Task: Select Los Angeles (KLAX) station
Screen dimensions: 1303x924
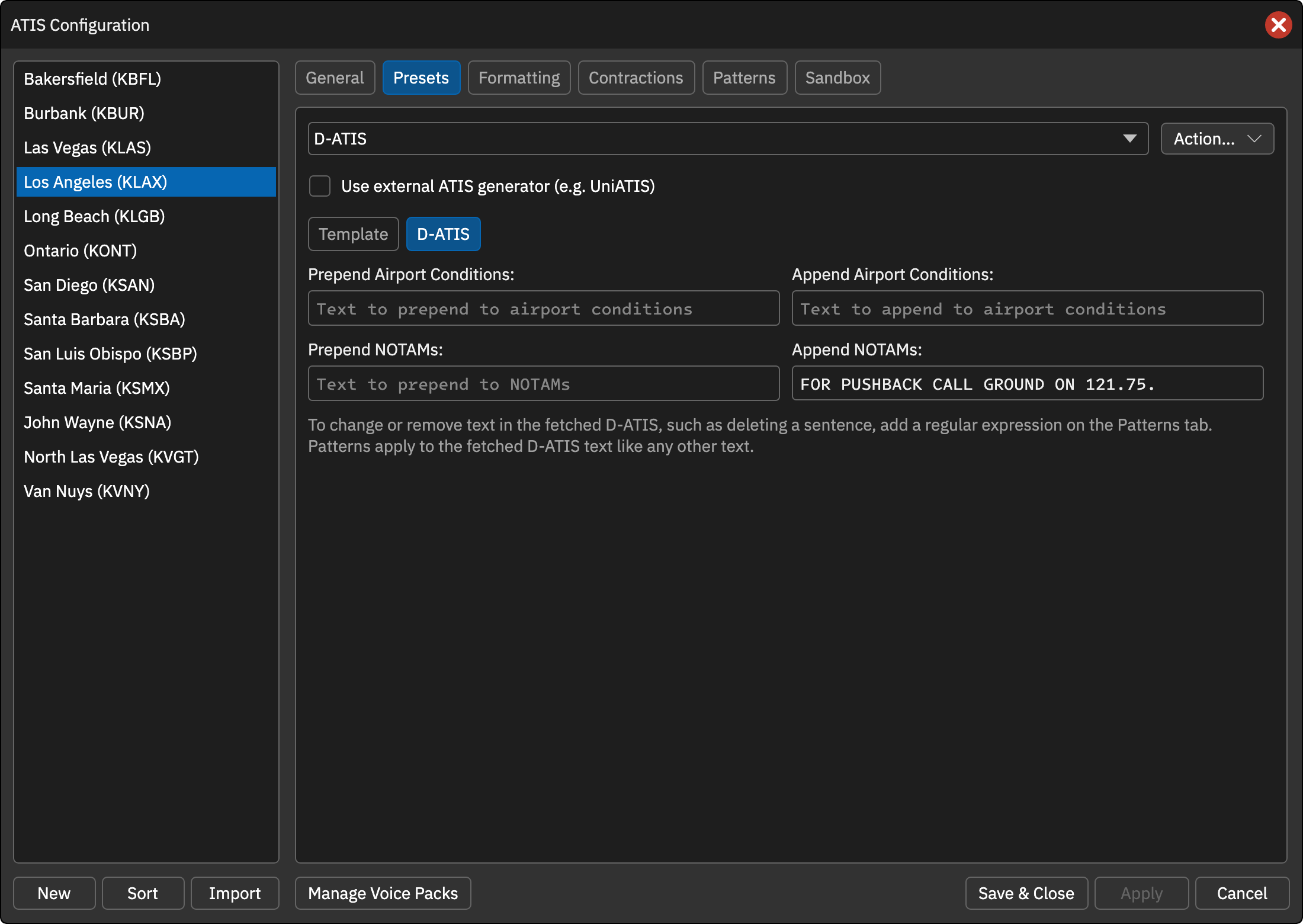Action: coord(146,182)
